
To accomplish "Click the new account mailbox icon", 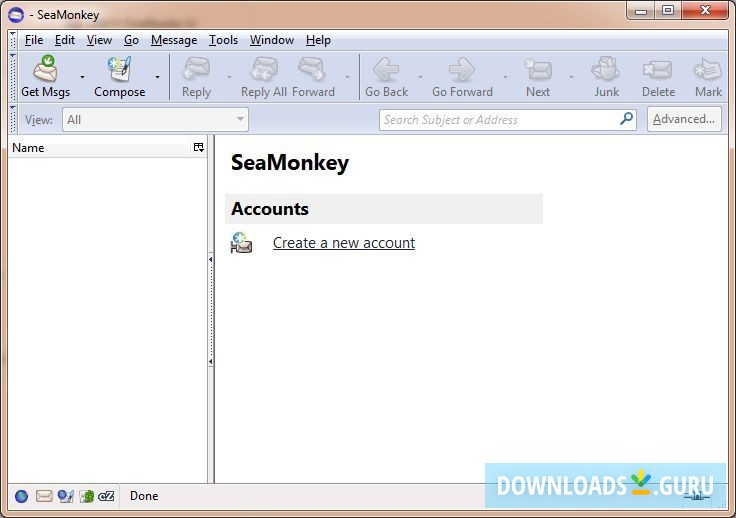I will pyautogui.click(x=241, y=243).
